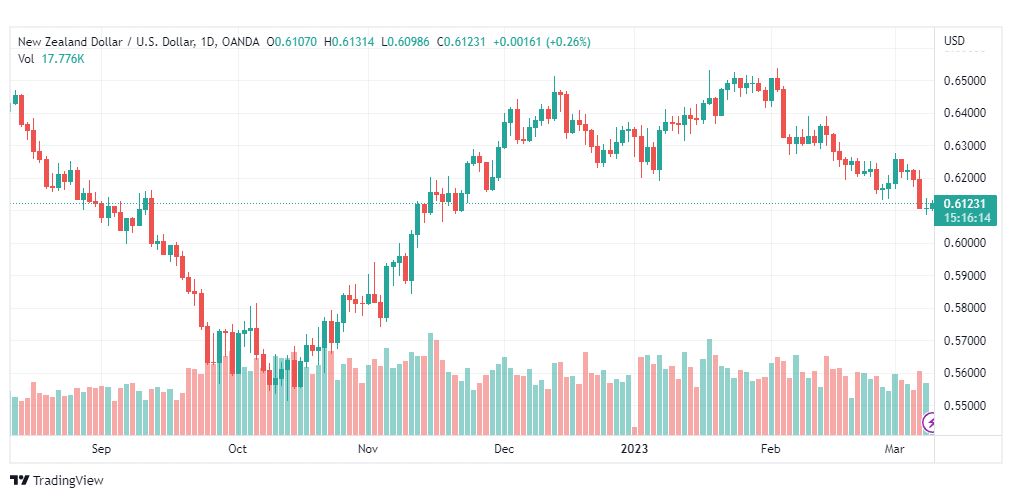The width and height of the screenshot is (1012, 498).
Task: Open the TradingView link text
Action: pos(68,481)
